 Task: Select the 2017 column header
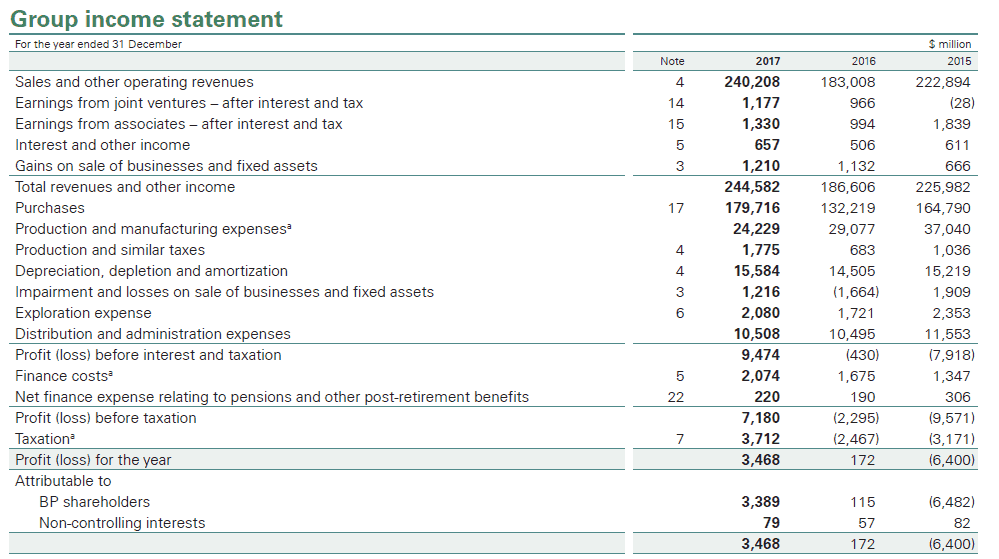(x=767, y=61)
